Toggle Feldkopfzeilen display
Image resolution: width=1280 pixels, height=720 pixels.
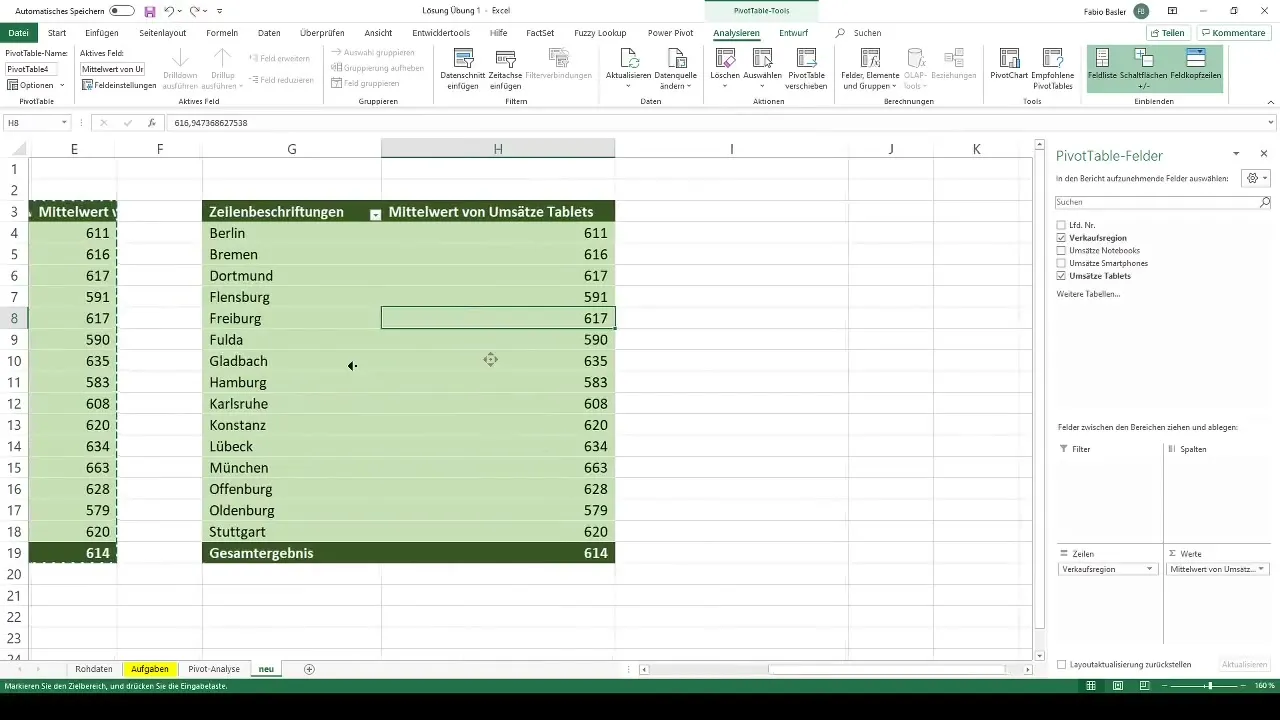click(x=1195, y=68)
